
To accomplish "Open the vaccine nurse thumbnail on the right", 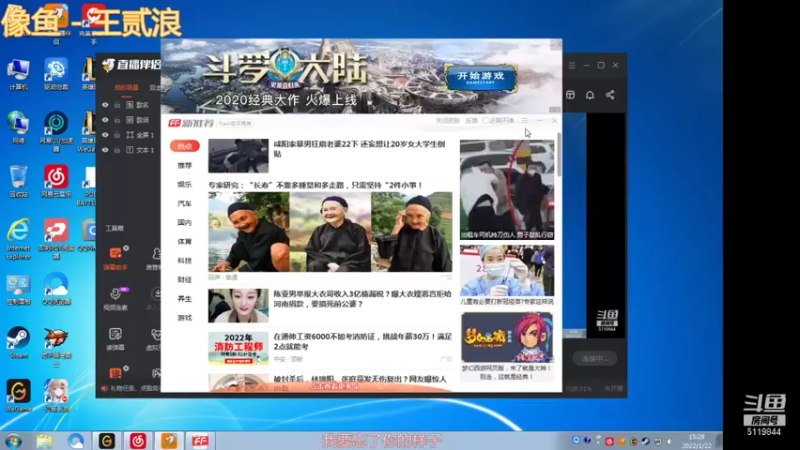I will [507, 270].
